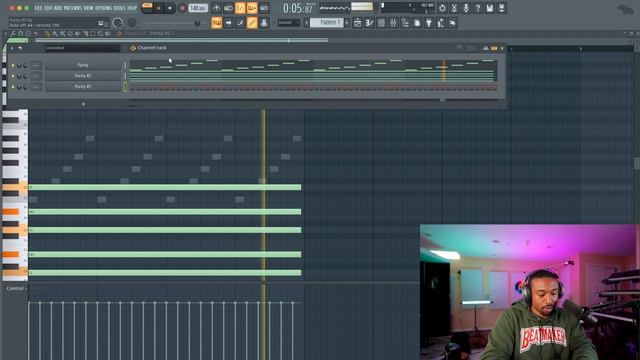Click the topmost long green note

point(165,187)
